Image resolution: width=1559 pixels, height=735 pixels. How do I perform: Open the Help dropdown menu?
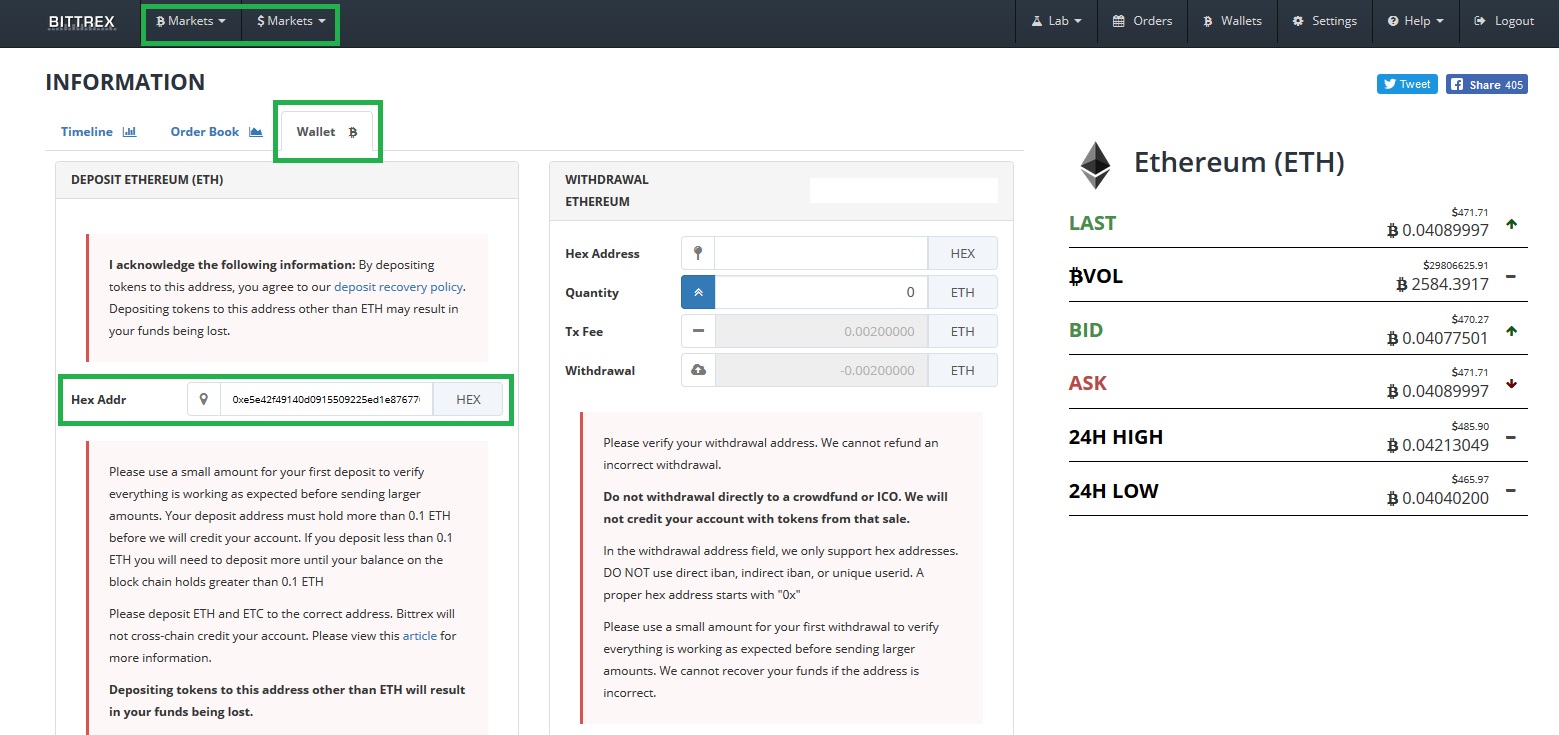tap(1415, 21)
